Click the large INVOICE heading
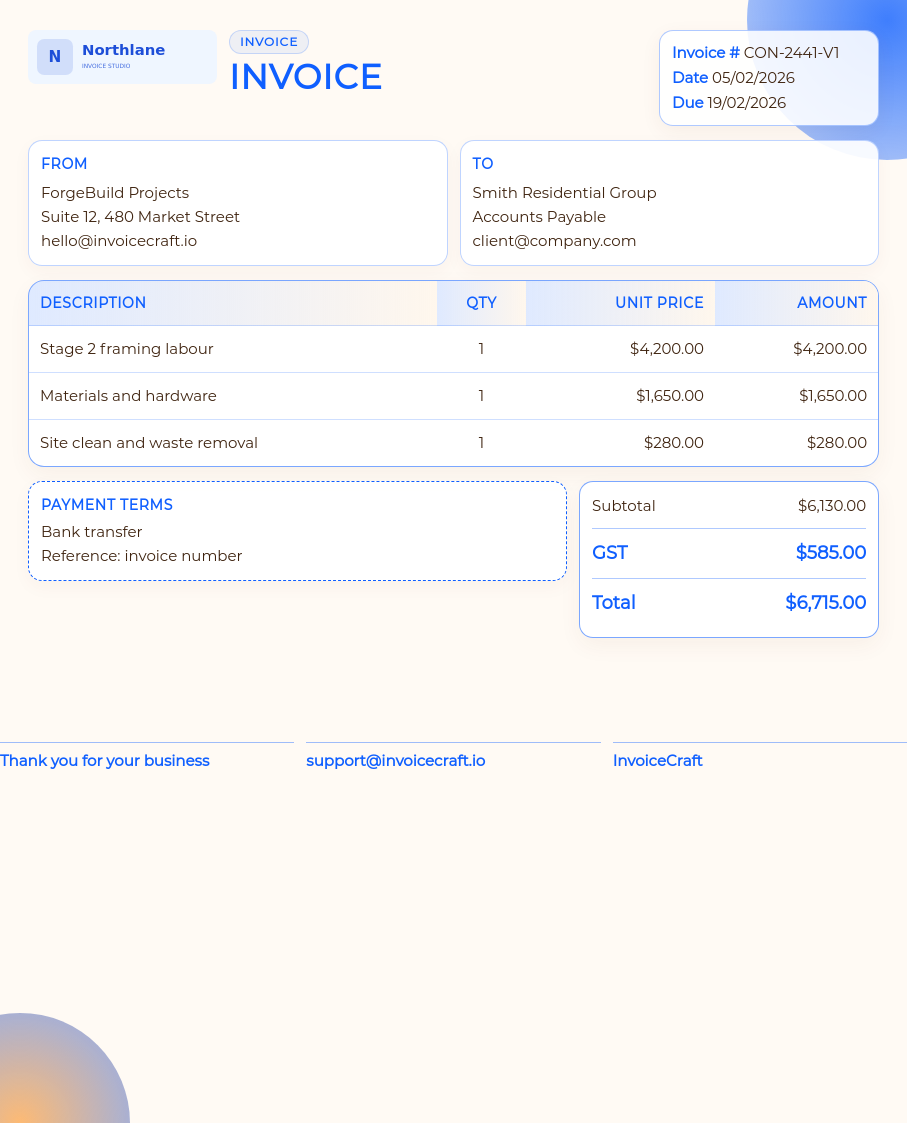Image resolution: width=907 pixels, height=1123 pixels. click(x=306, y=77)
